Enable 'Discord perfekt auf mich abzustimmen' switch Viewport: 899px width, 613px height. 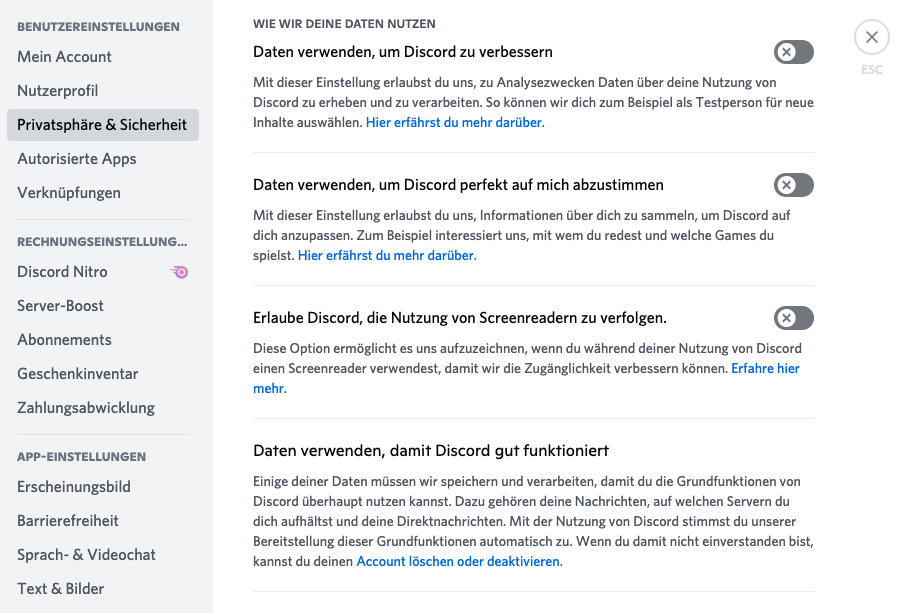click(793, 185)
